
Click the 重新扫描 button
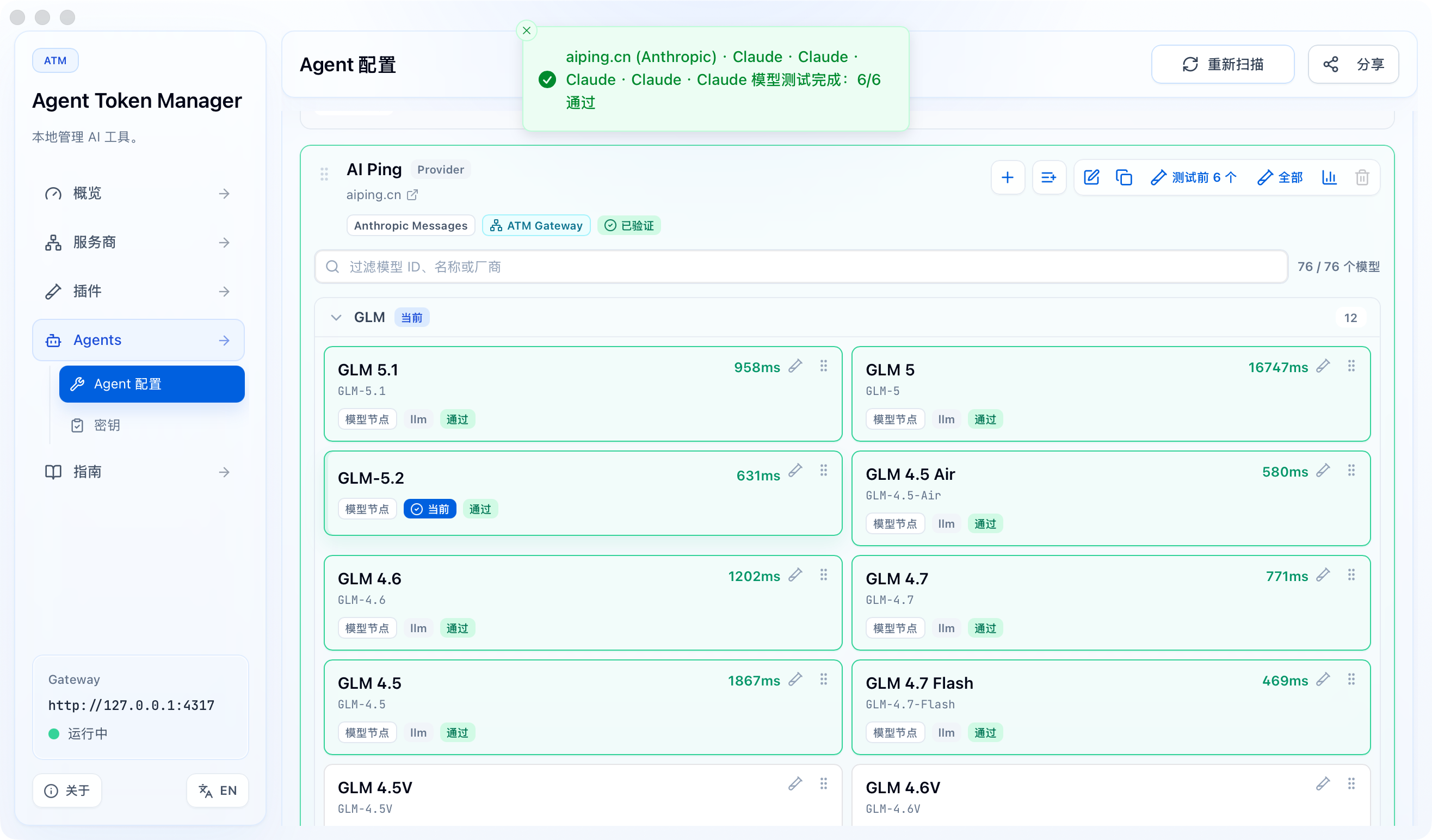[x=1223, y=64]
